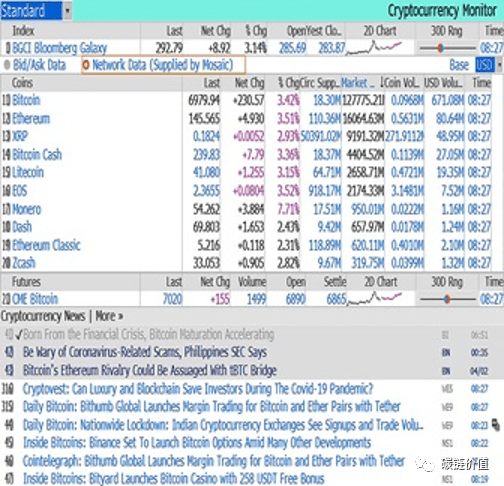504x486 pixels.
Task: Click the checkmark on the Born From the Financial Crisis story
Action: pyautogui.click(x=19, y=335)
